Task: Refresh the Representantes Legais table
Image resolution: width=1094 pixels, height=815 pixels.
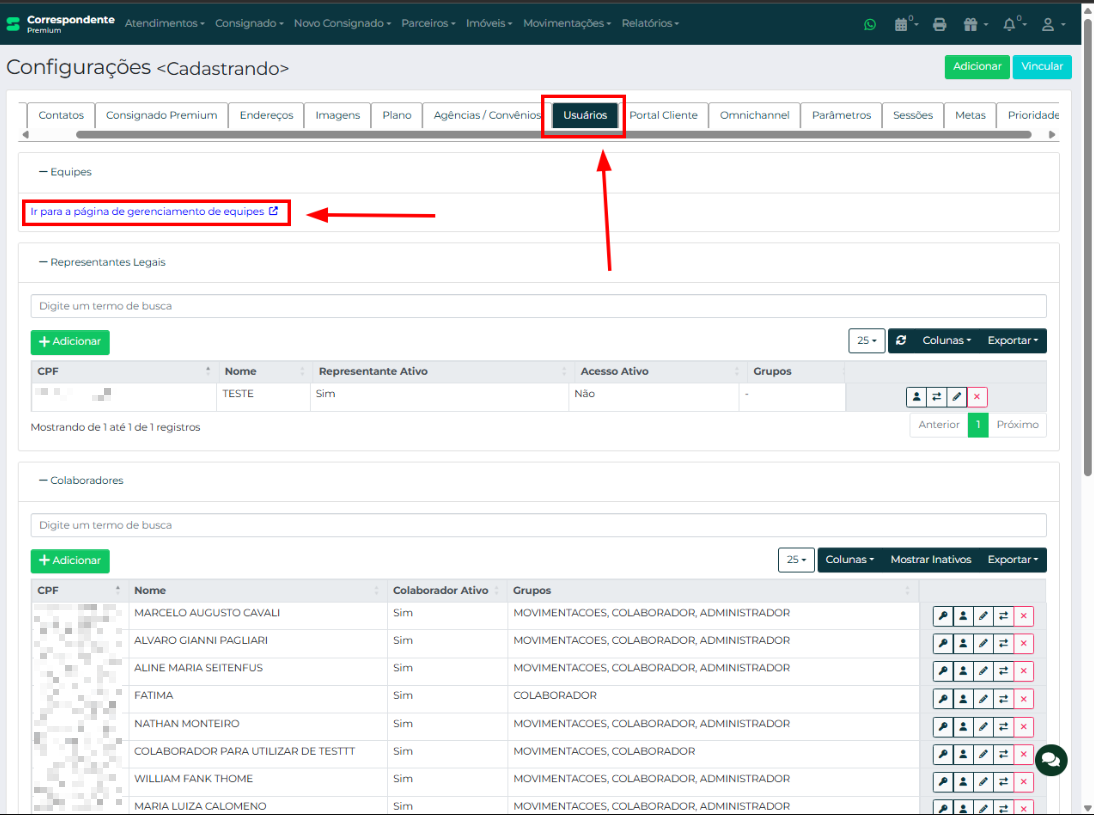Action: (901, 341)
